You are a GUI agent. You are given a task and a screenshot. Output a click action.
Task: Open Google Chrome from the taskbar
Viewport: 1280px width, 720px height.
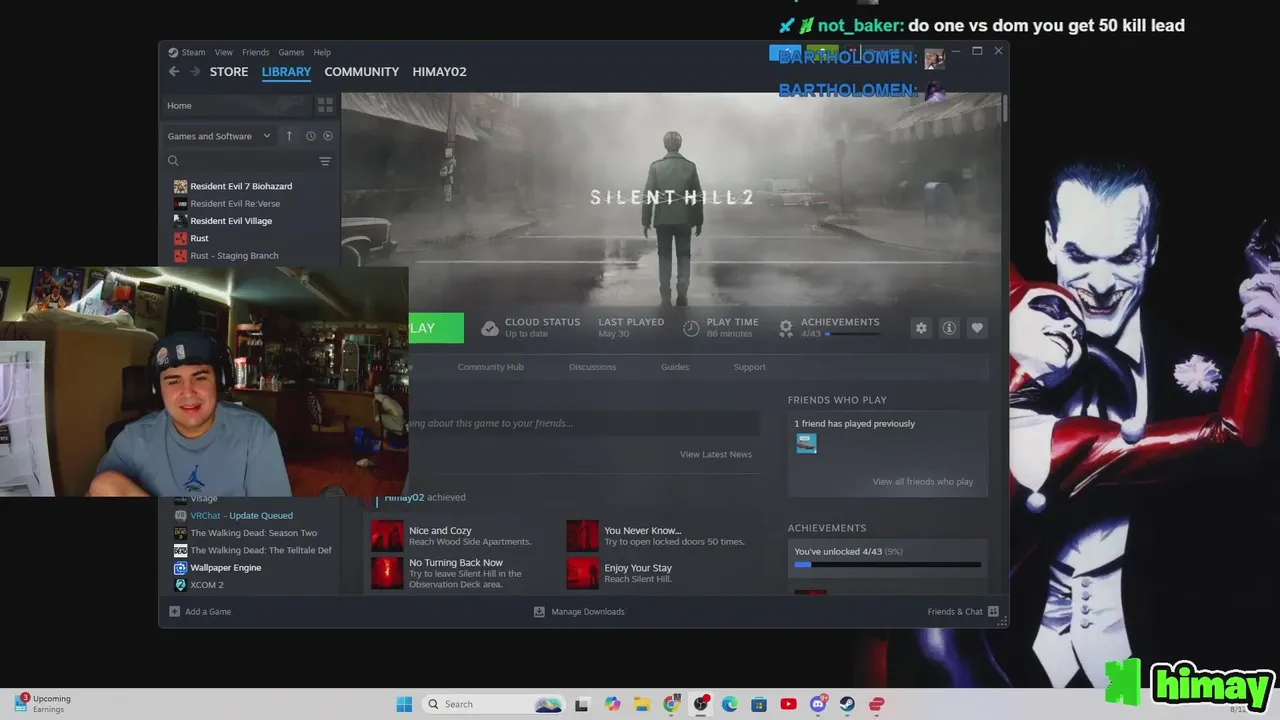[671, 704]
